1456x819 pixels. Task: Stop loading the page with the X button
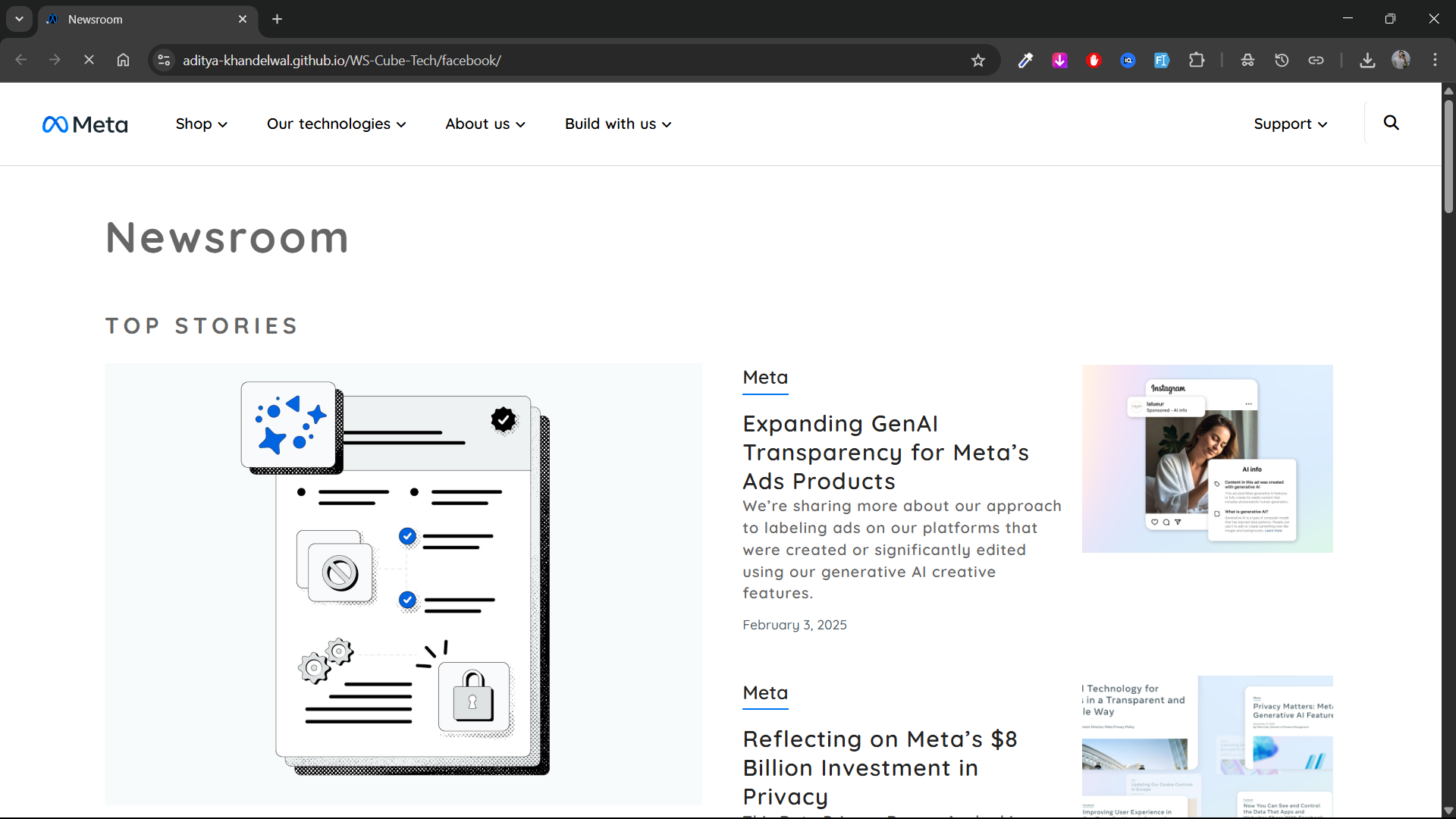(x=89, y=60)
